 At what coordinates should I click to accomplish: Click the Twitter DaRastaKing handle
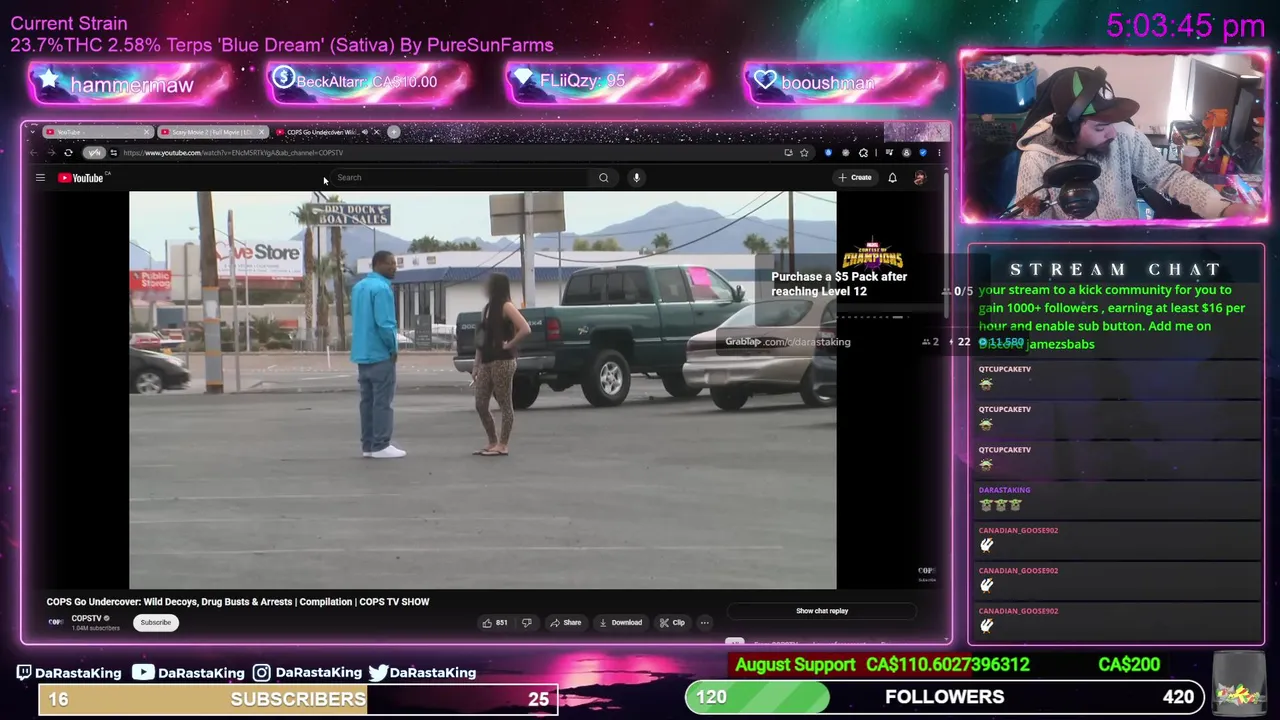tap(422, 673)
